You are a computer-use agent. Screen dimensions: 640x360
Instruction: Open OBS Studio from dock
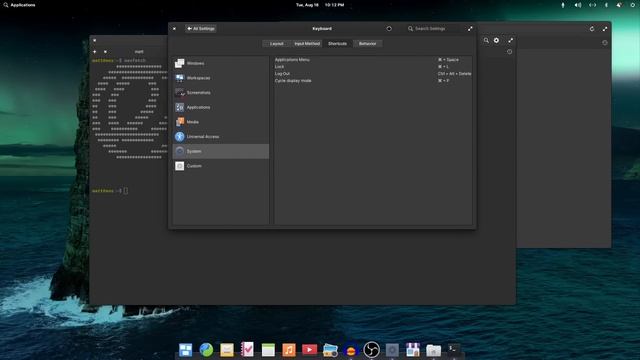[371, 350]
